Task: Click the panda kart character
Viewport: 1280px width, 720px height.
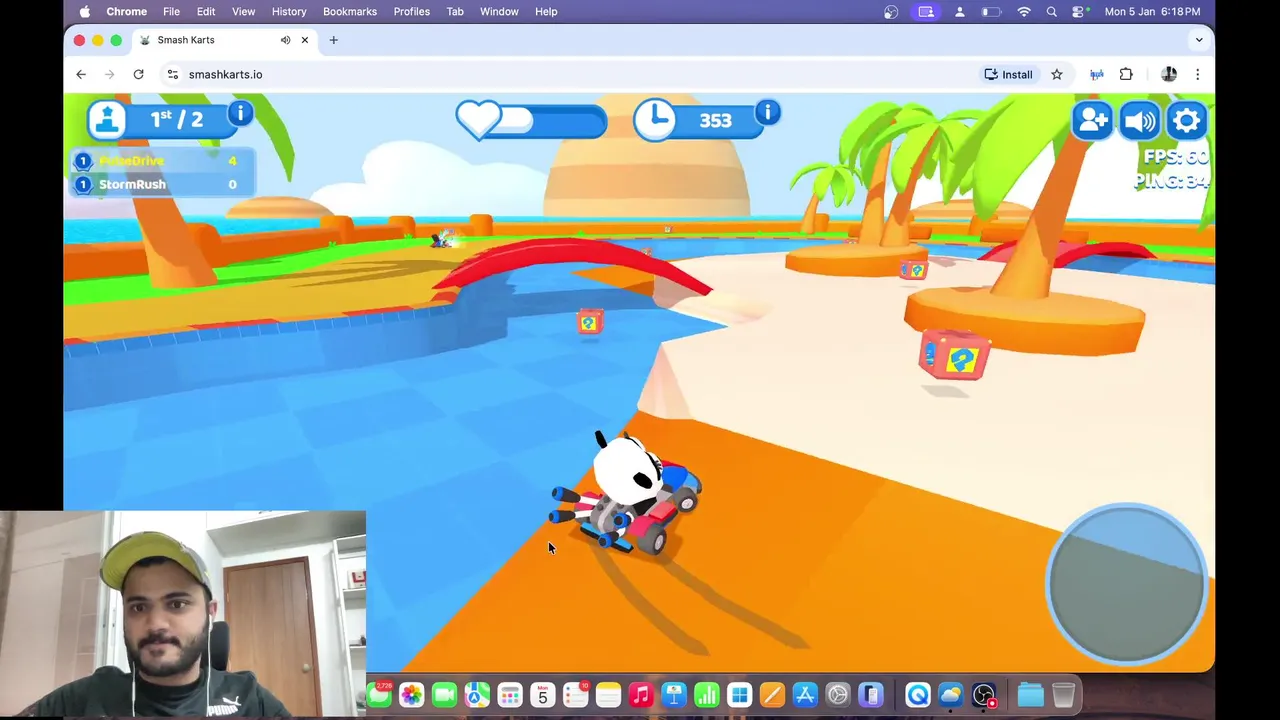Action: pyautogui.click(x=626, y=493)
